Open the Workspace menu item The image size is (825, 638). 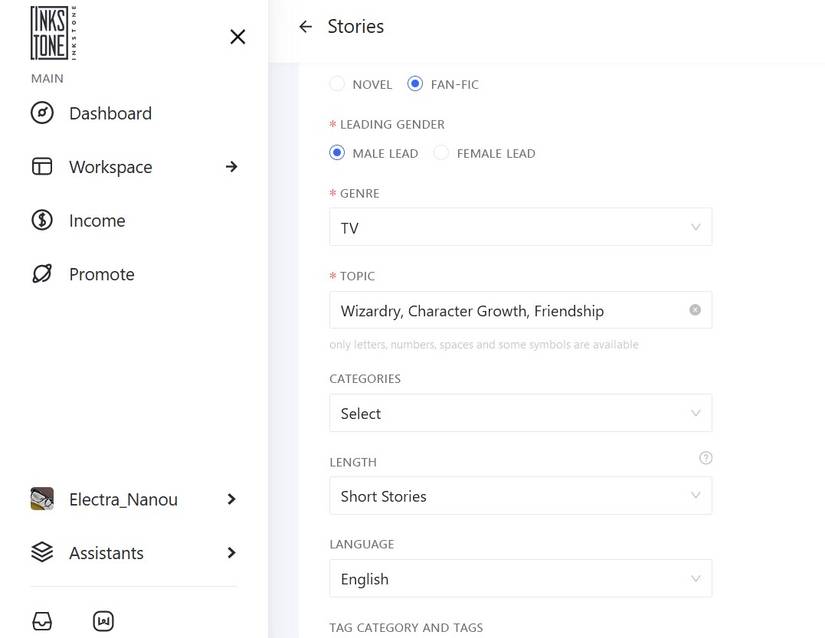[x=110, y=167]
